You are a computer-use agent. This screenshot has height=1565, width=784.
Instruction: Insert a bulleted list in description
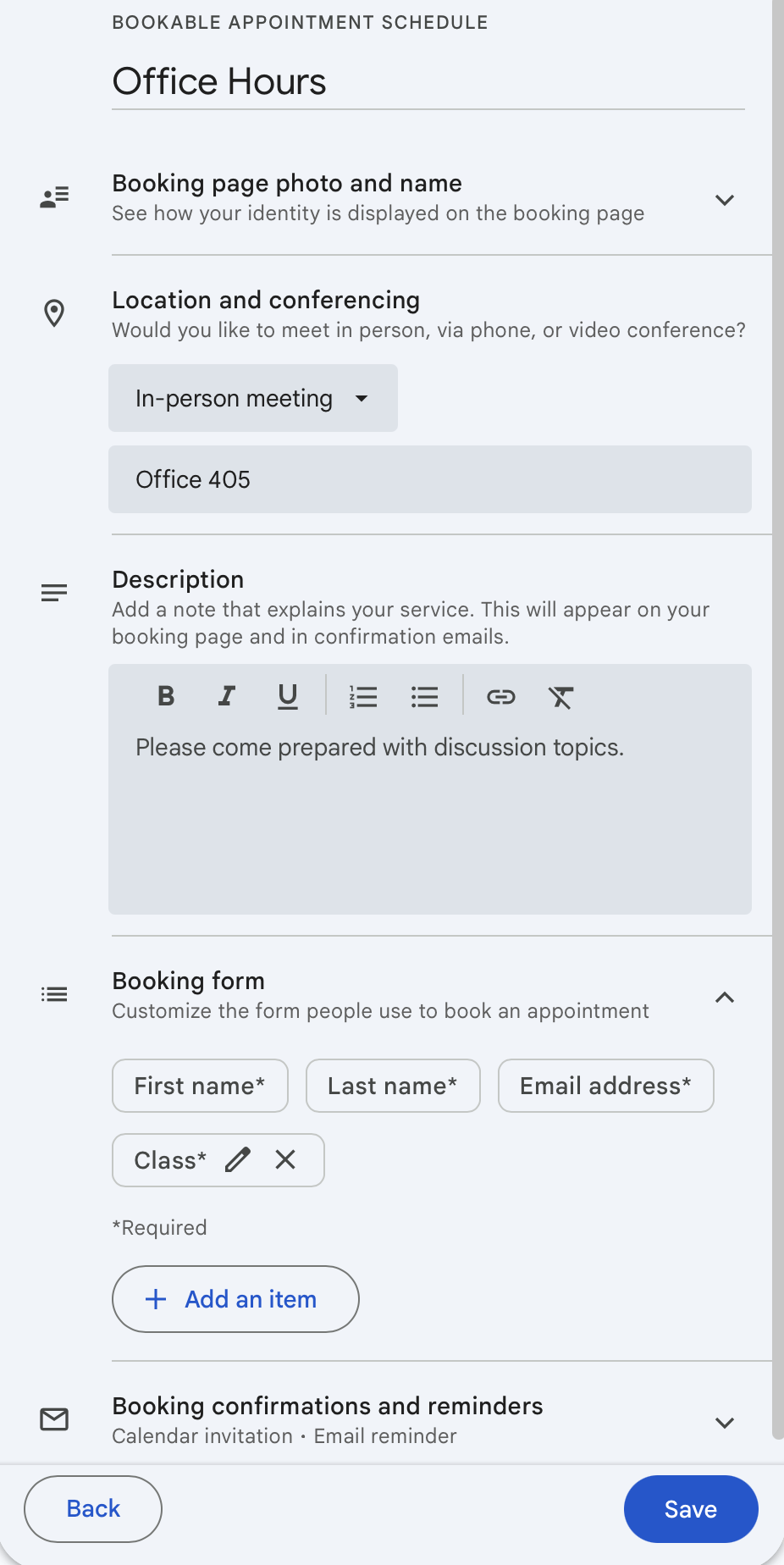424,697
